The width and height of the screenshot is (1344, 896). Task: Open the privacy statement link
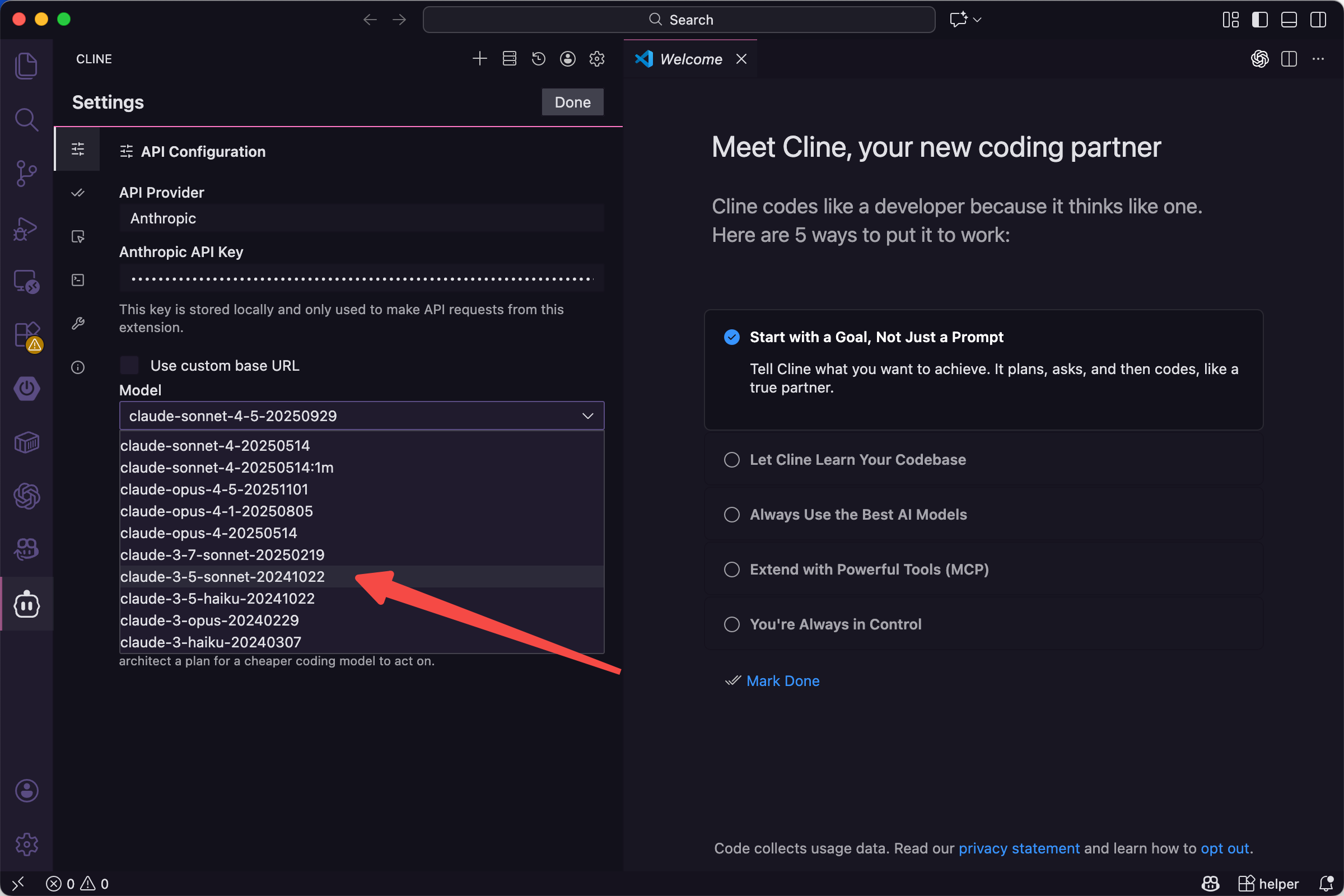(1019, 848)
